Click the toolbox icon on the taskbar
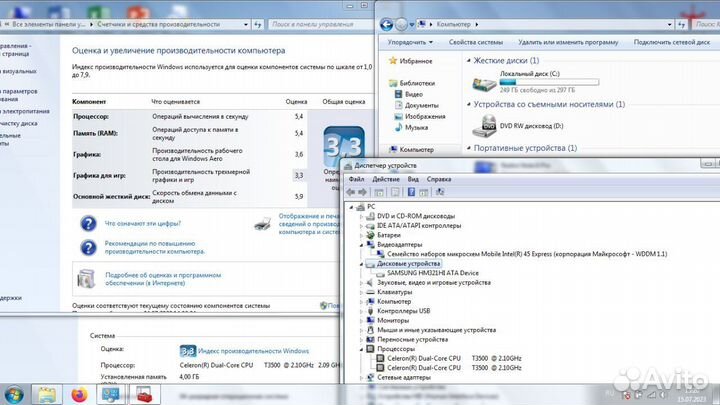Image resolution: width=720 pixels, height=405 pixels. (x=144, y=395)
